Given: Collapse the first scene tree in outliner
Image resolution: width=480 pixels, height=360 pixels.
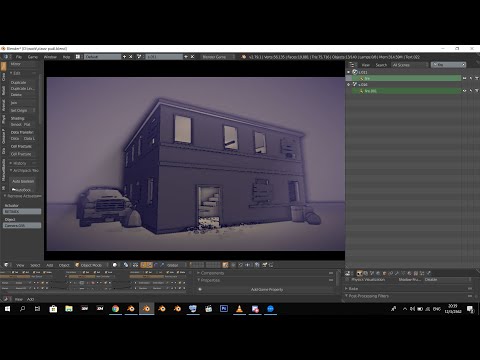Looking at the screenshot, I should point(349,72).
